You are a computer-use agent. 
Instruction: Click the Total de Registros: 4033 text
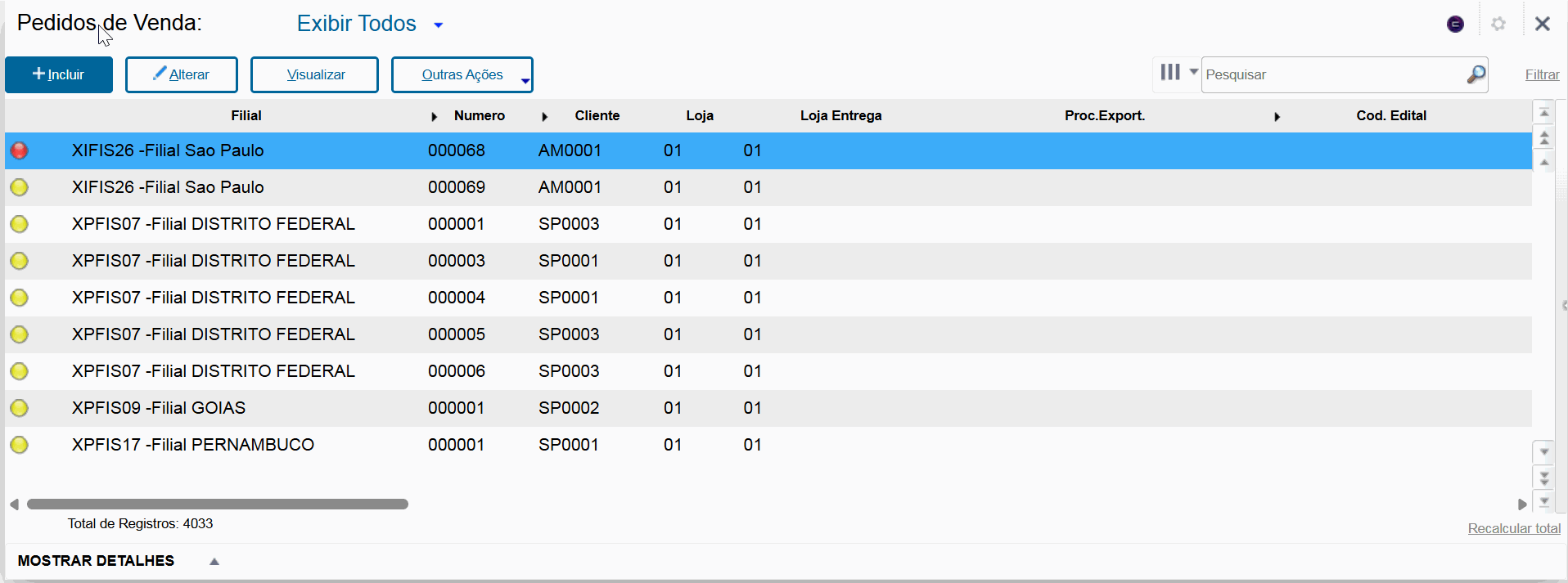[x=140, y=523]
